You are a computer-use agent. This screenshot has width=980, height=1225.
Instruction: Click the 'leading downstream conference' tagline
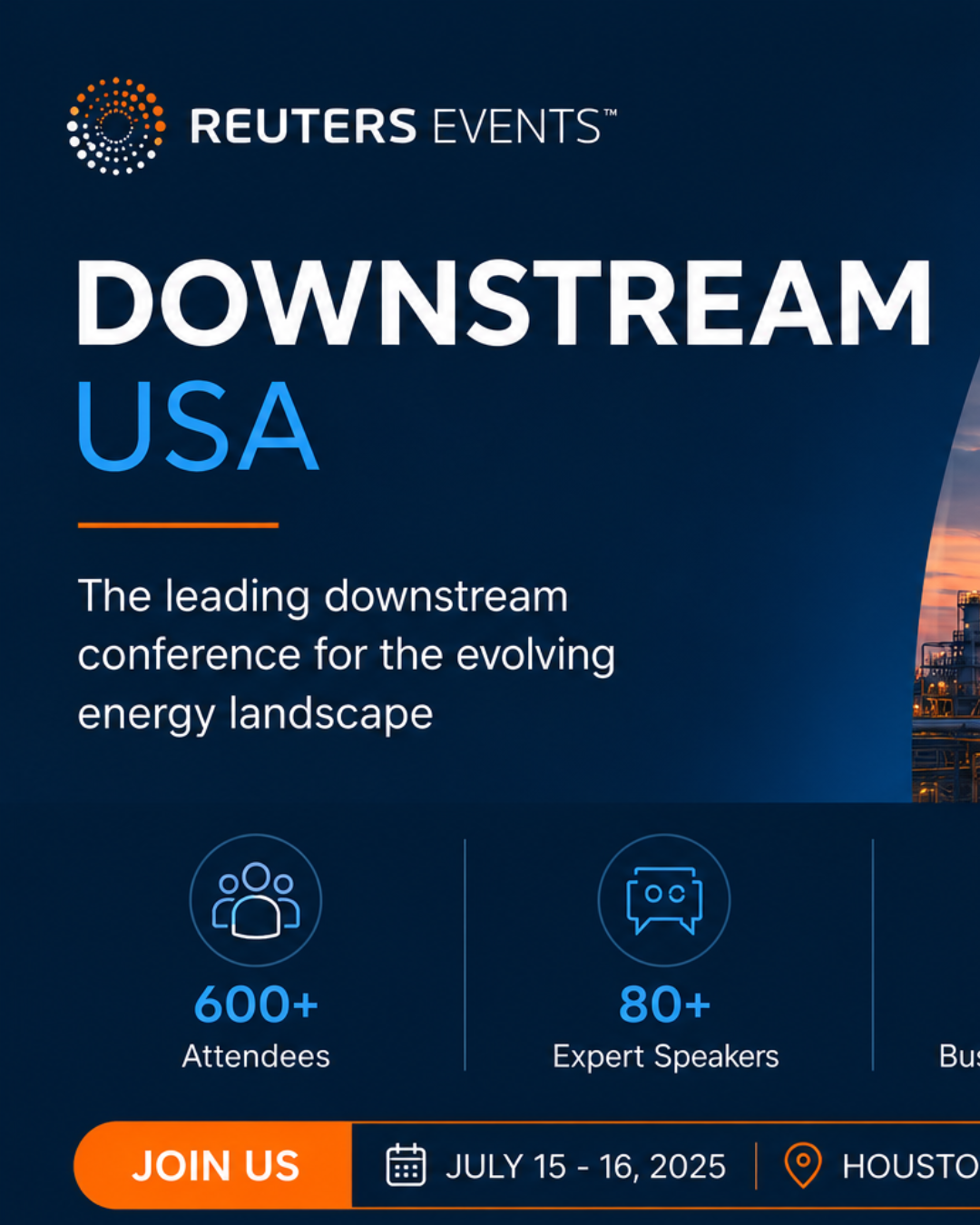pyautogui.click(x=346, y=654)
